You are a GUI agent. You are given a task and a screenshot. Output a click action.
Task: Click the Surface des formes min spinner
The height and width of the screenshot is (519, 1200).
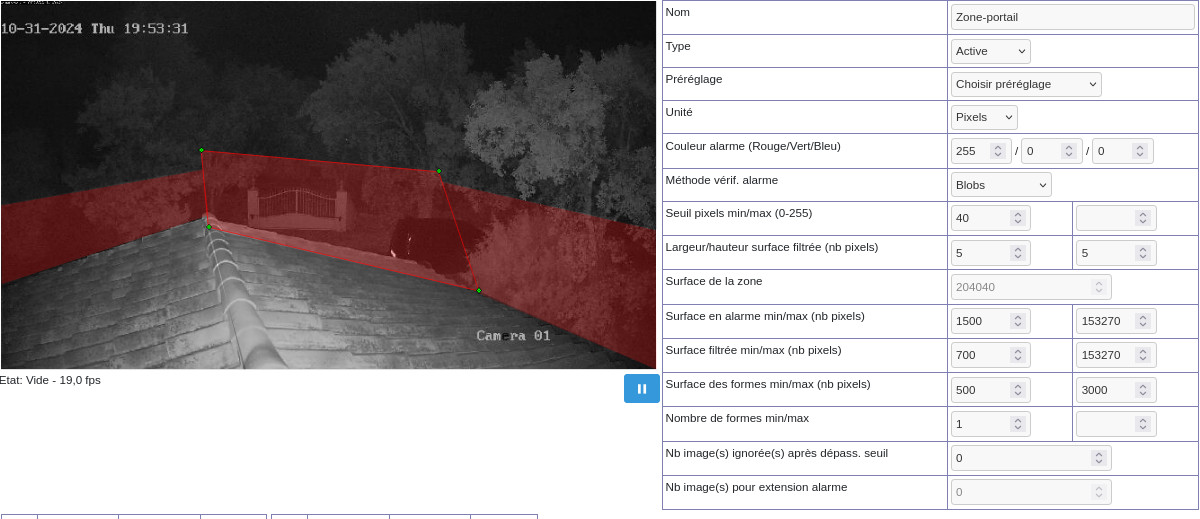tap(1016, 389)
